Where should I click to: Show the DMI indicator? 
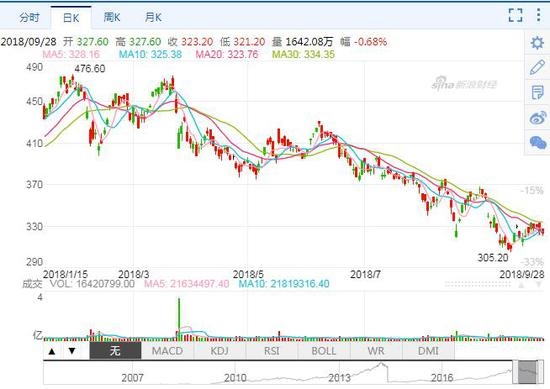pos(428,351)
